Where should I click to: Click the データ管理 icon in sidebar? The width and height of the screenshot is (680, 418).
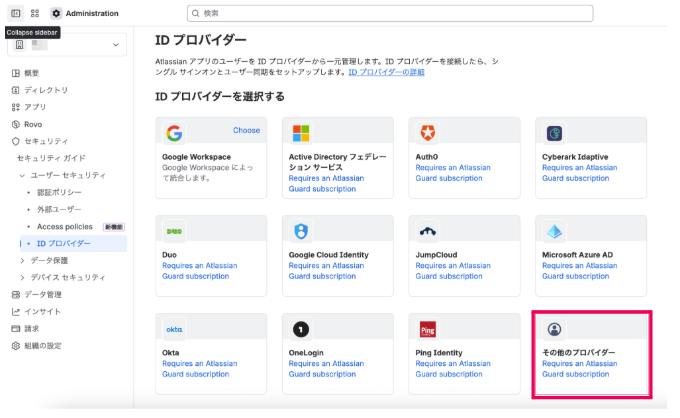16,295
